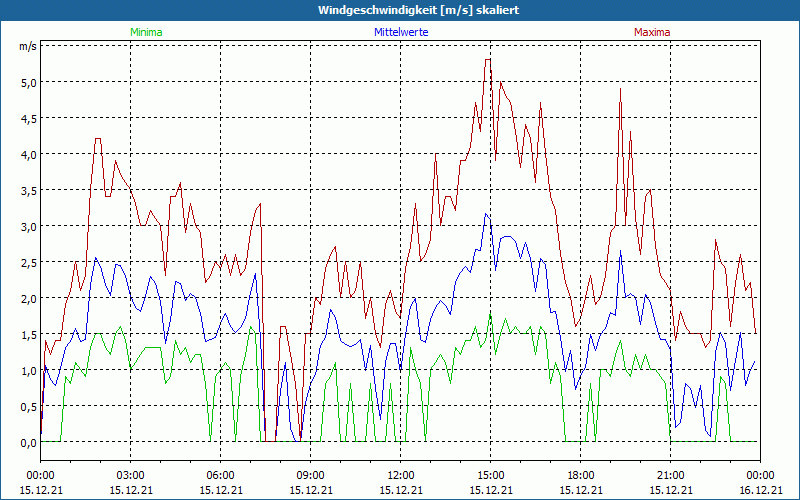Click the '2,5' y-axis value
The image size is (800, 500).
[29, 263]
